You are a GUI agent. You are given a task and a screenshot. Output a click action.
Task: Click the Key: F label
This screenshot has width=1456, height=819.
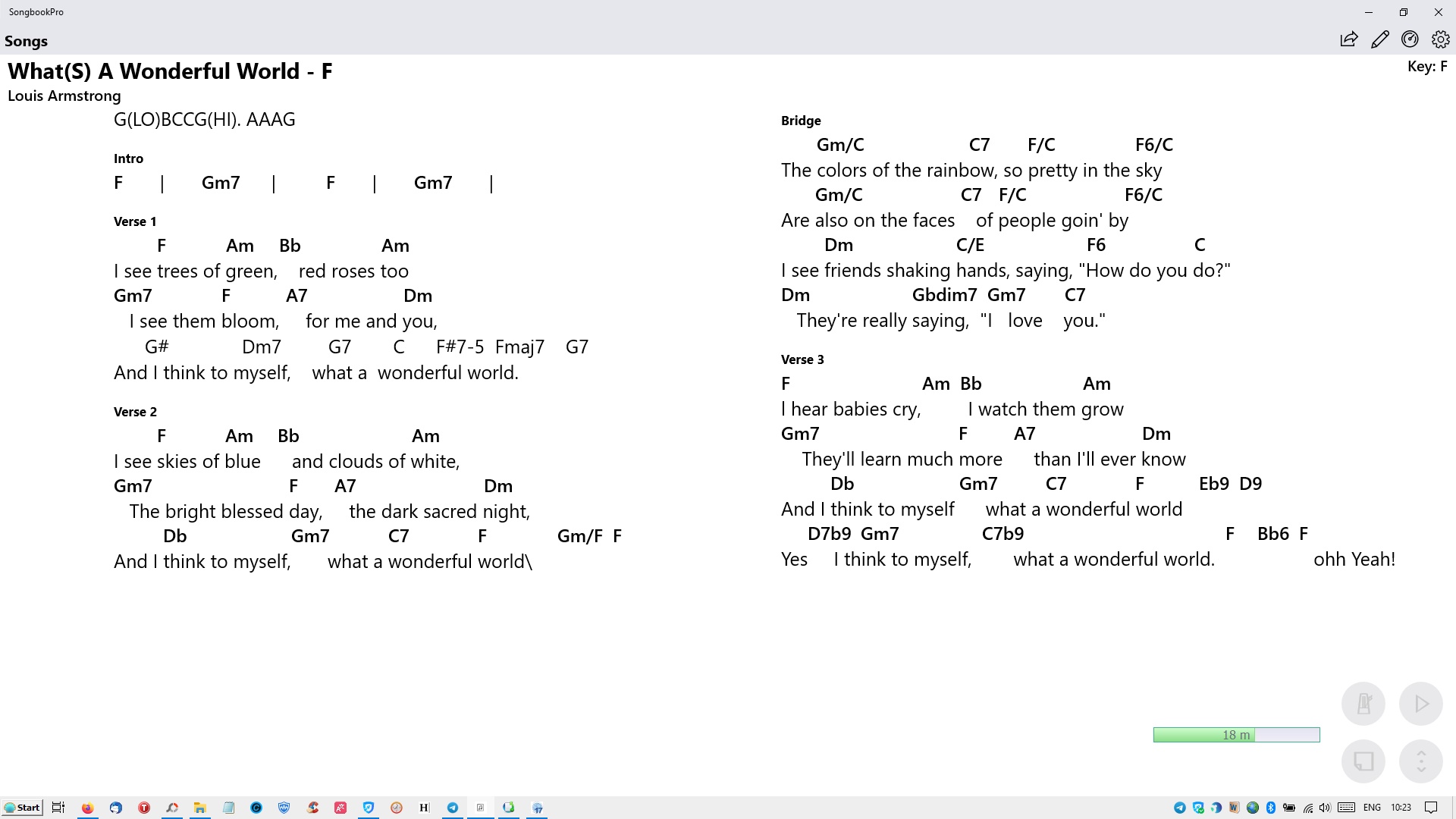1427,67
